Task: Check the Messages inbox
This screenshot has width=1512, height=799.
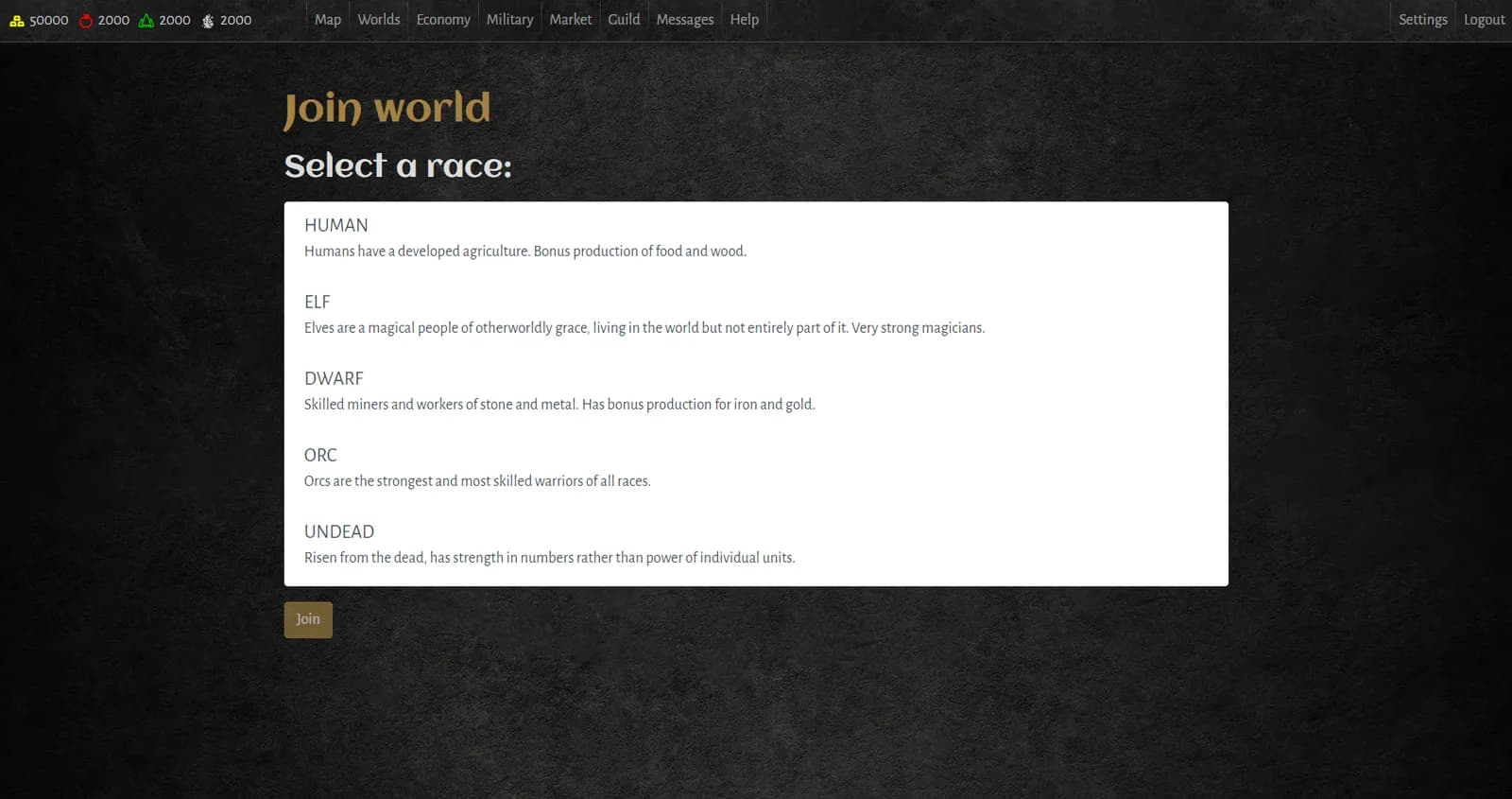Action: 685,20
